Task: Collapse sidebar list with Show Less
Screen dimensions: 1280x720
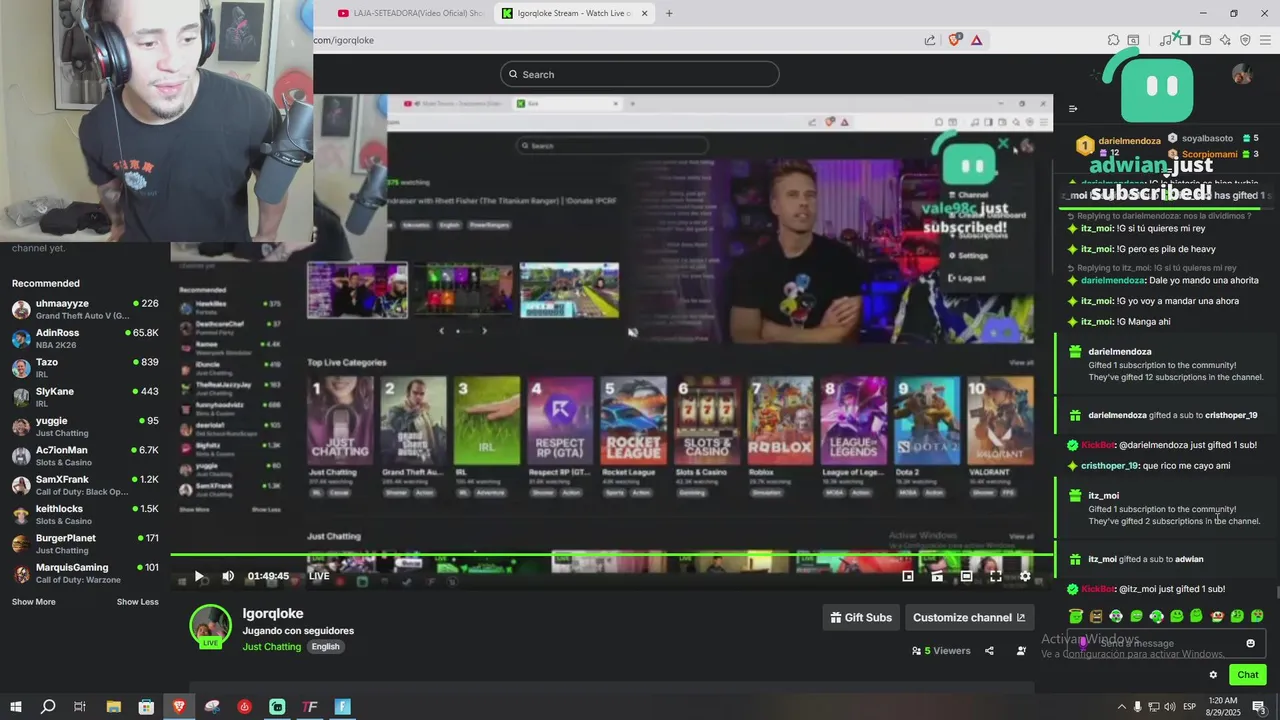Action: 137,602
